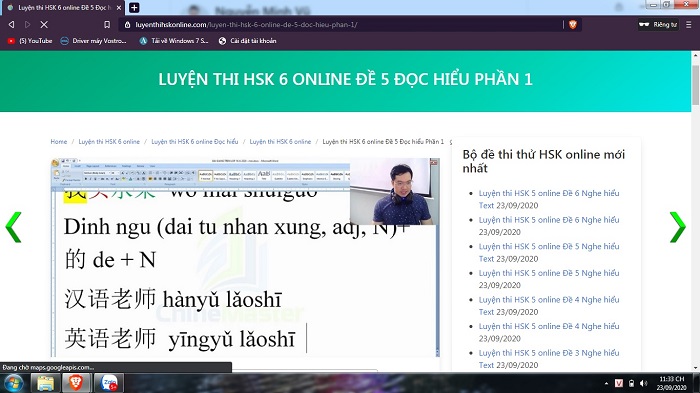Open a new tab with plus button
The image size is (700, 393).
click(x=134, y=8)
